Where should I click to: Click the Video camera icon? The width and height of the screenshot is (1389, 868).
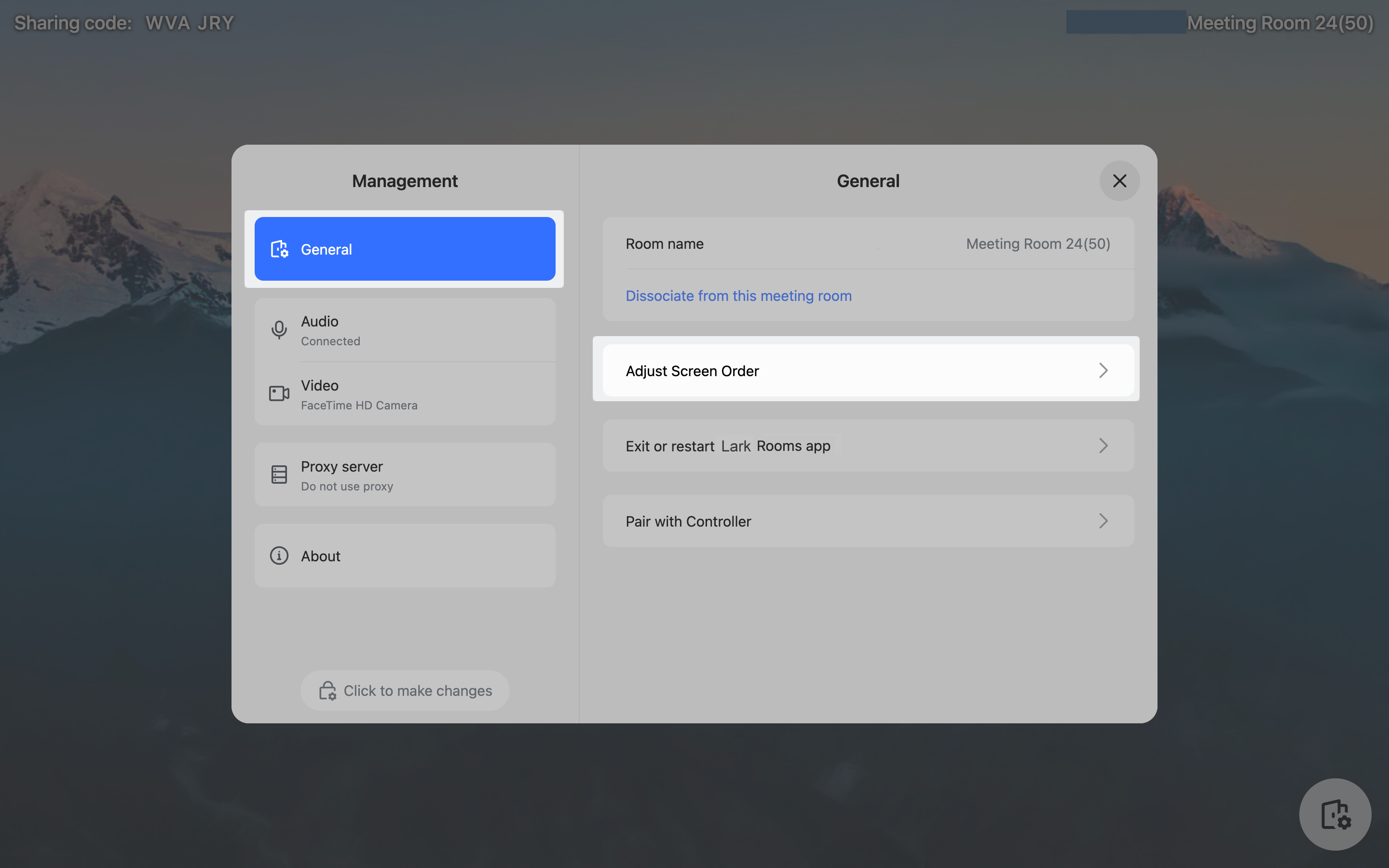[x=279, y=394]
